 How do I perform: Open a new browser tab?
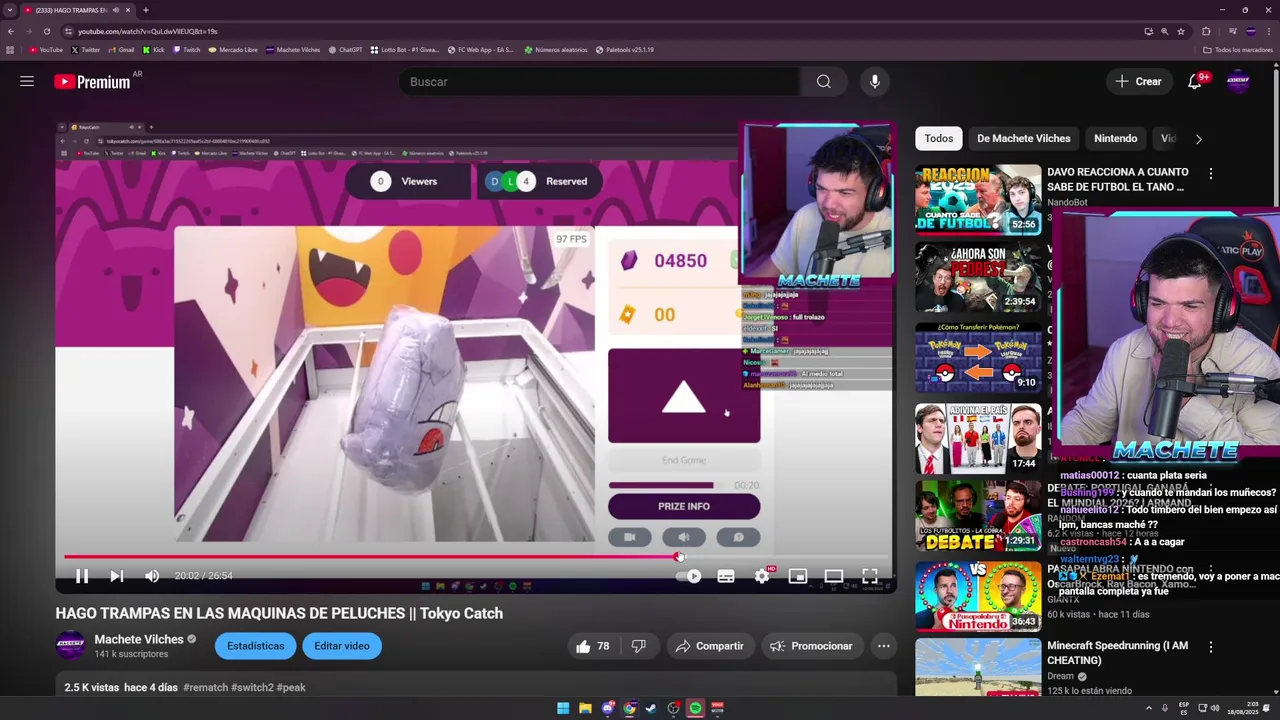pyautogui.click(x=146, y=10)
